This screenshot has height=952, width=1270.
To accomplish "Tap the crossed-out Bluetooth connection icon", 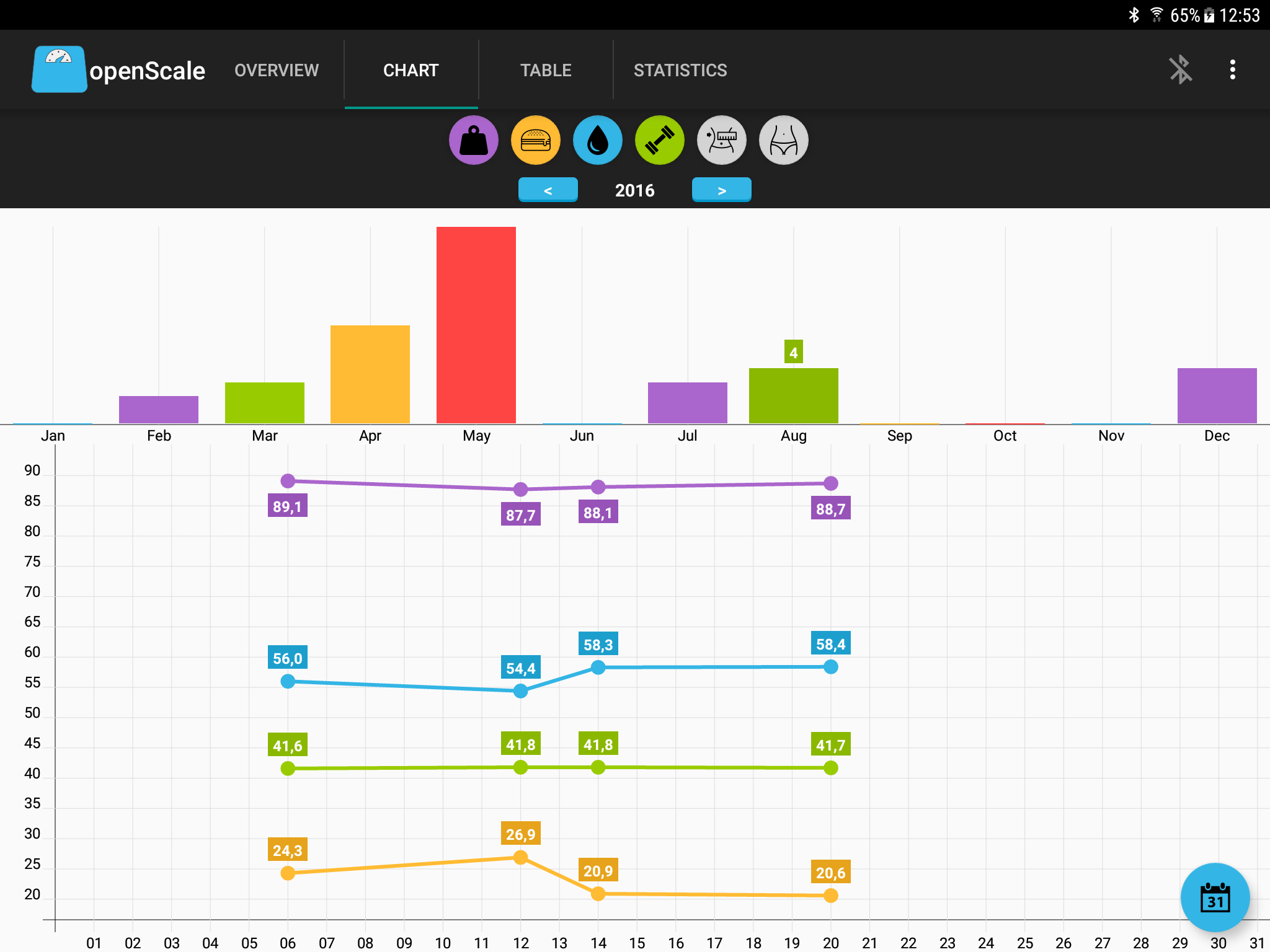I will point(1181,69).
